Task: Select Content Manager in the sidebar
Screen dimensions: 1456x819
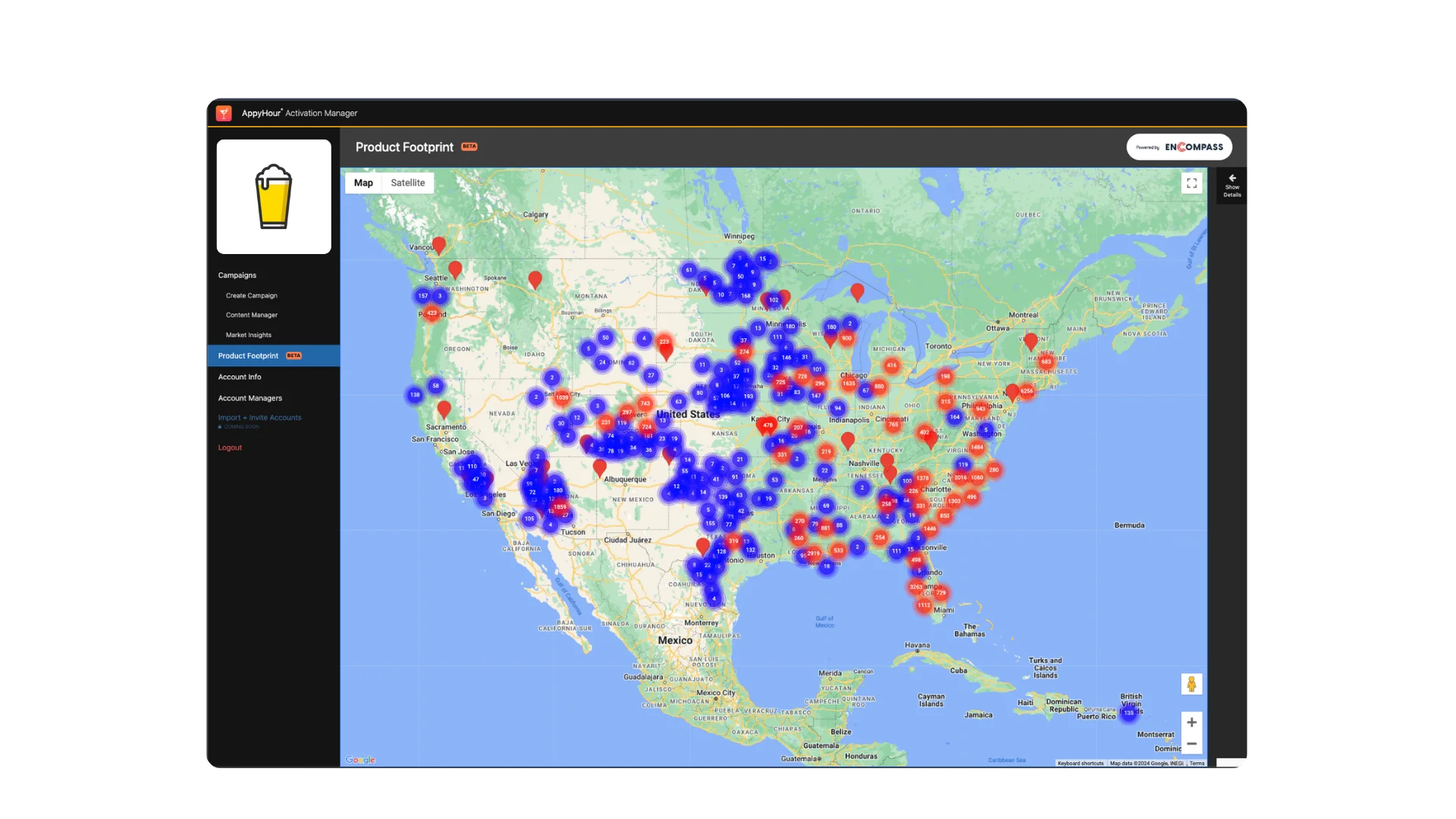Action: pyautogui.click(x=250, y=315)
